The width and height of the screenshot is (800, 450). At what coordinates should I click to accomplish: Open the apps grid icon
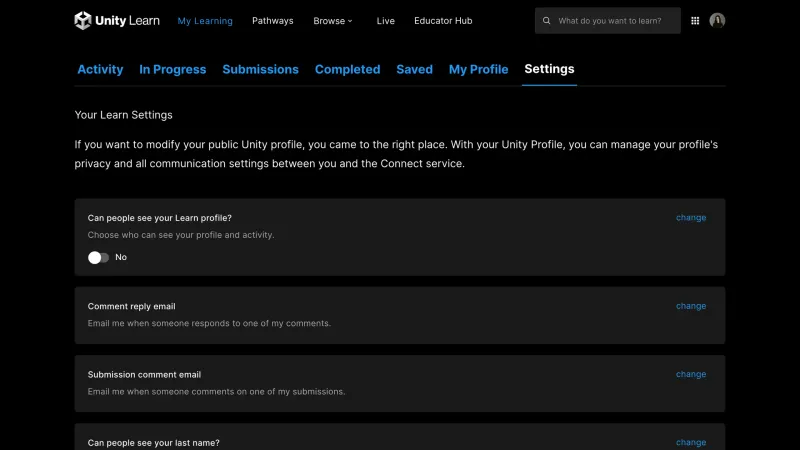[x=695, y=21]
